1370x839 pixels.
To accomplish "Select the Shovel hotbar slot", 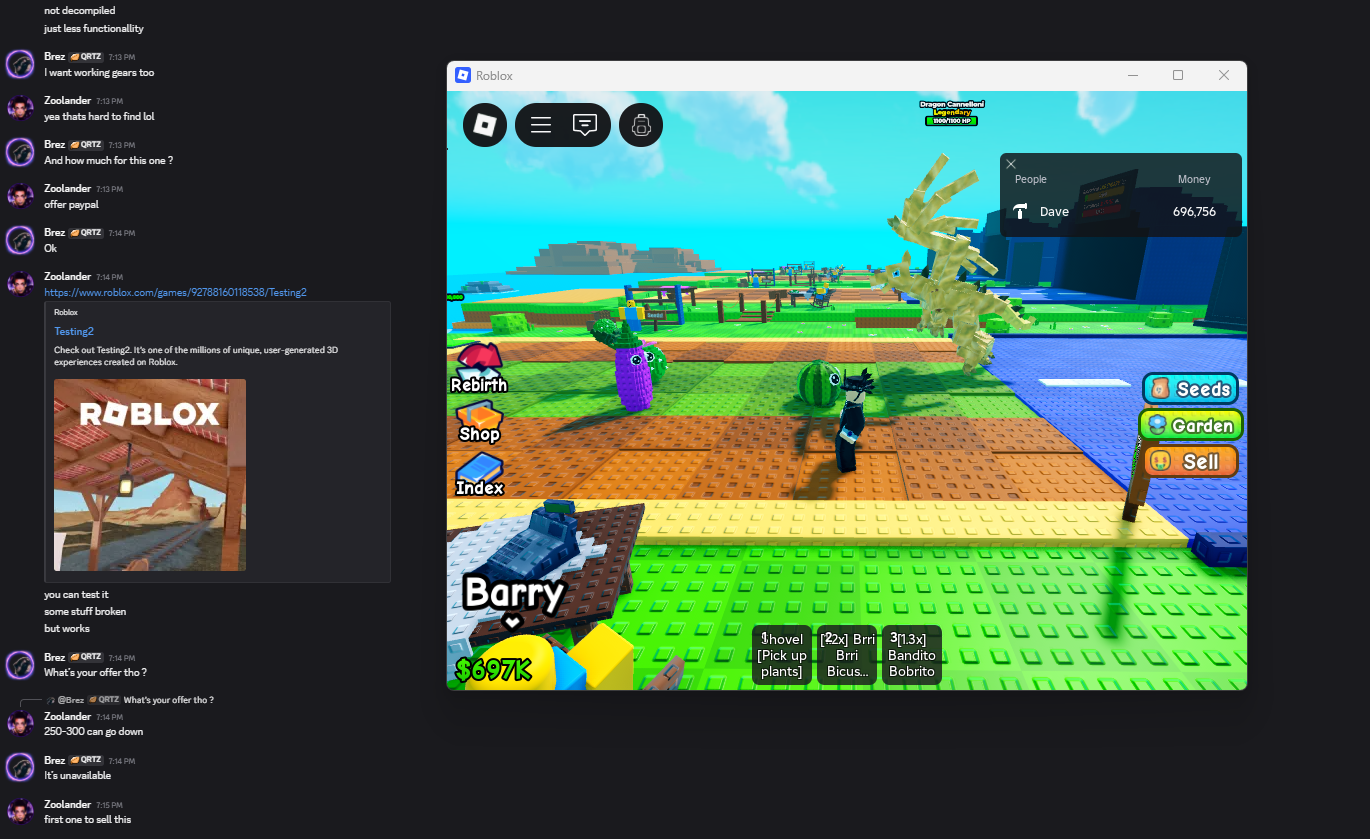I will (x=782, y=655).
